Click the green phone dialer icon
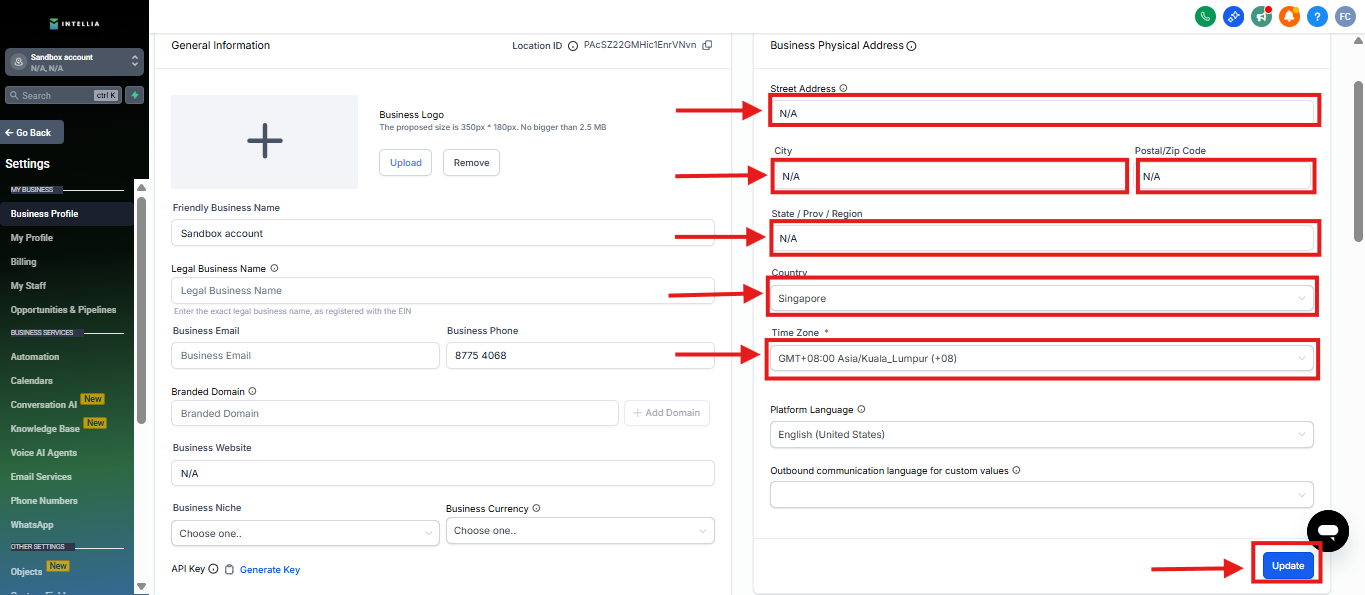1365x595 pixels. pos(1205,16)
